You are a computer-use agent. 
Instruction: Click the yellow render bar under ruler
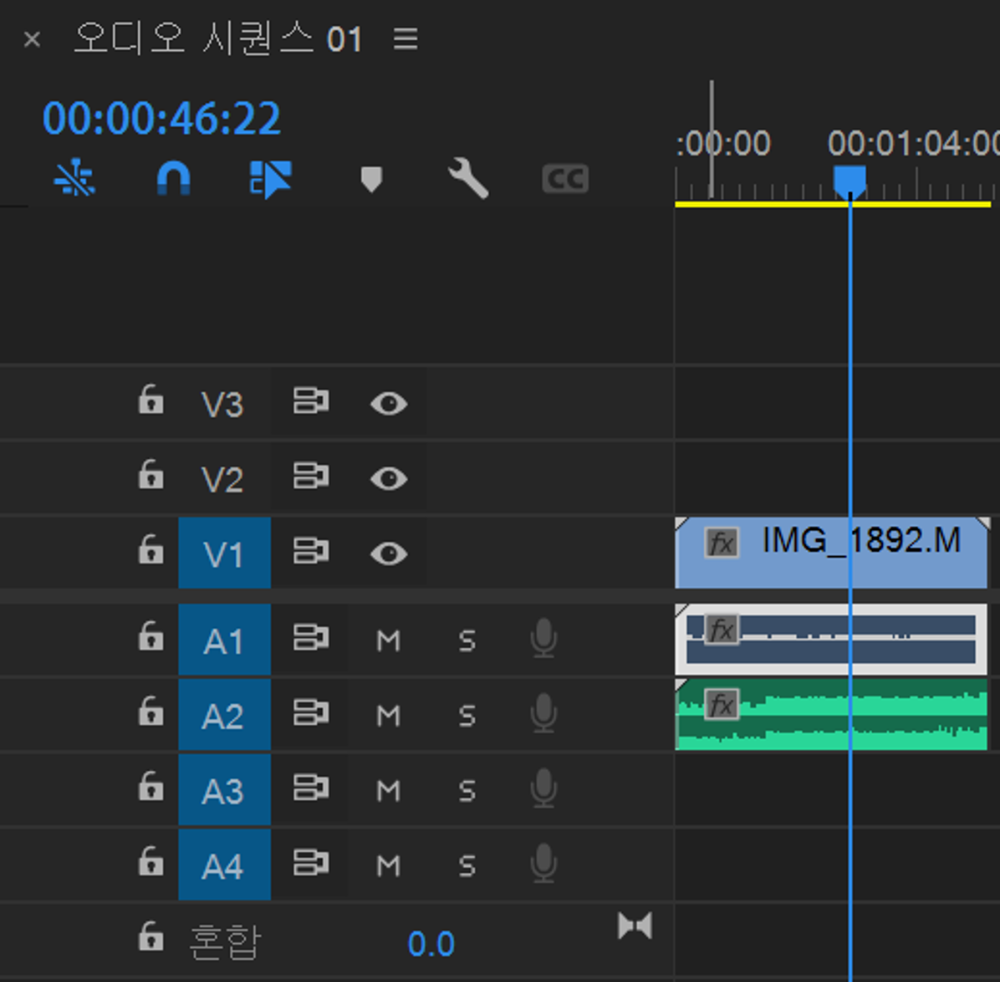pyautogui.click(x=833, y=204)
